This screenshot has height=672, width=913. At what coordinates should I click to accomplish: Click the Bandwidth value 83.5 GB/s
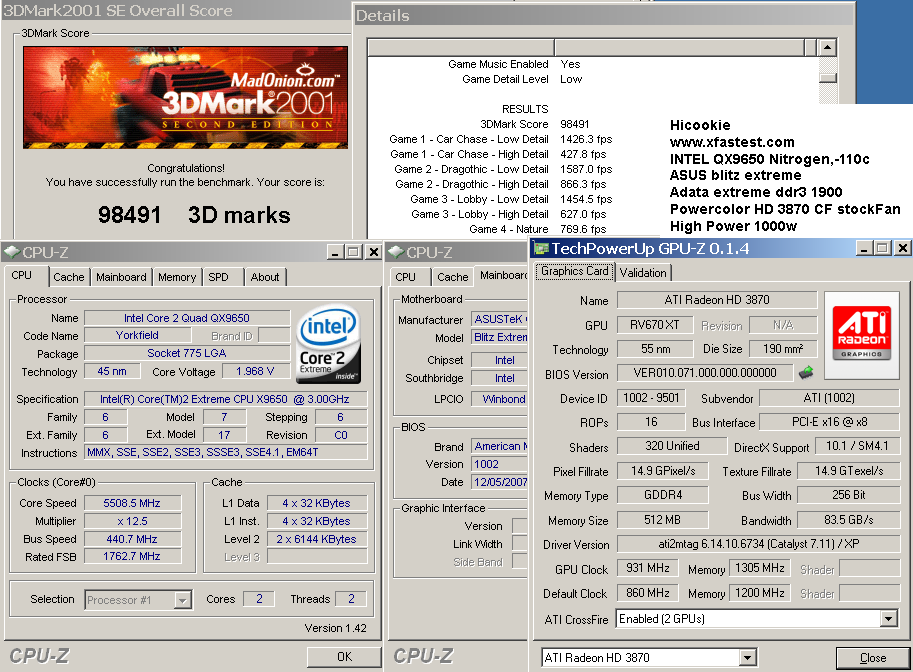pyautogui.click(x=848, y=519)
